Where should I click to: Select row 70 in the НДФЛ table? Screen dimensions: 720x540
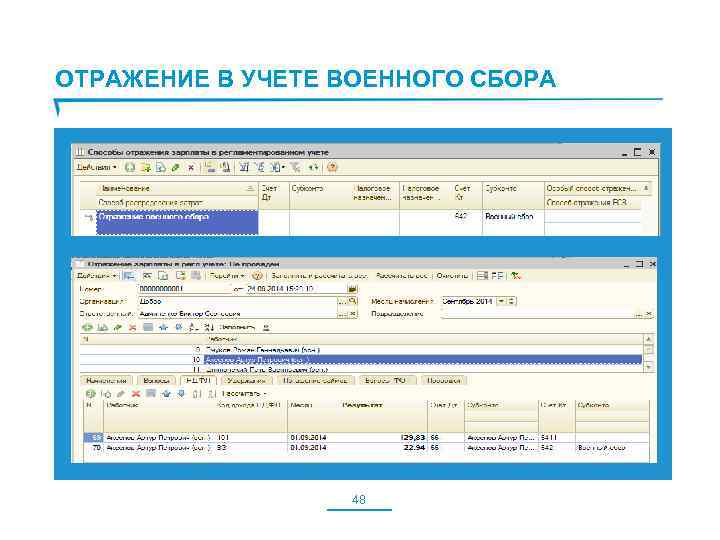click(x=366, y=447)
